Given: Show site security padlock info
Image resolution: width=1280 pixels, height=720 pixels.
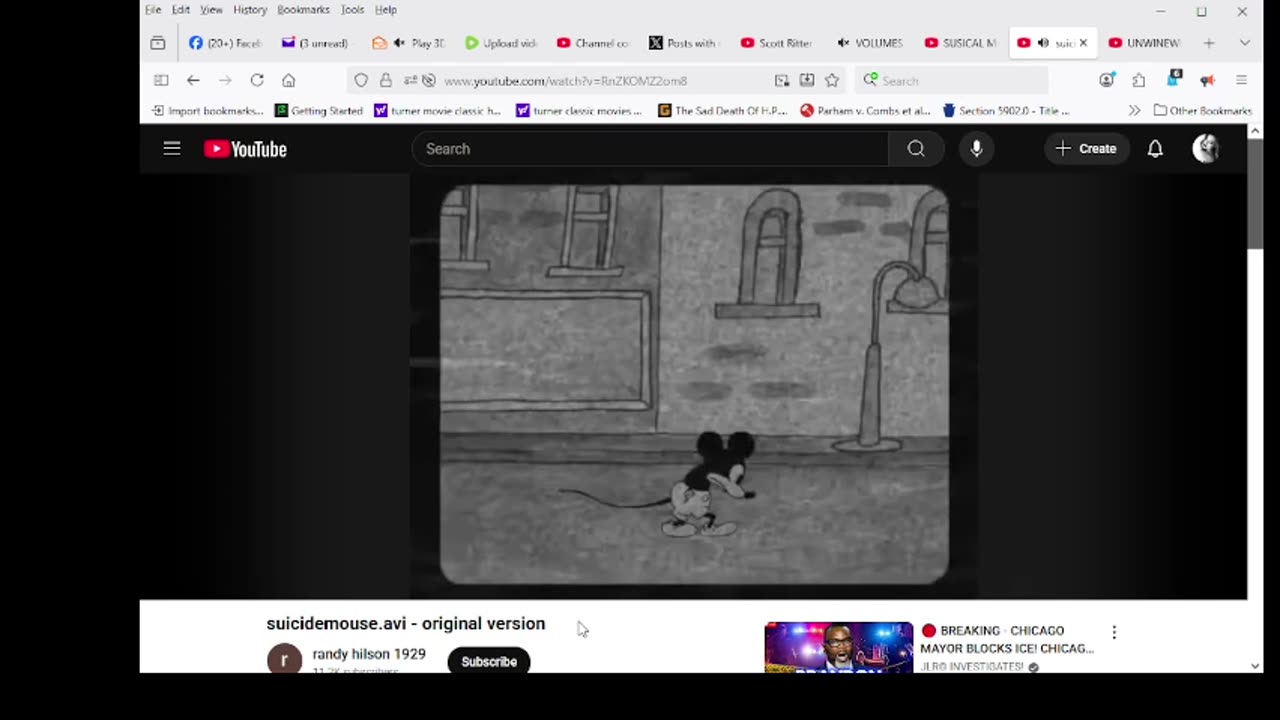Looking at the screenshot, I should (x=386, y=80).
